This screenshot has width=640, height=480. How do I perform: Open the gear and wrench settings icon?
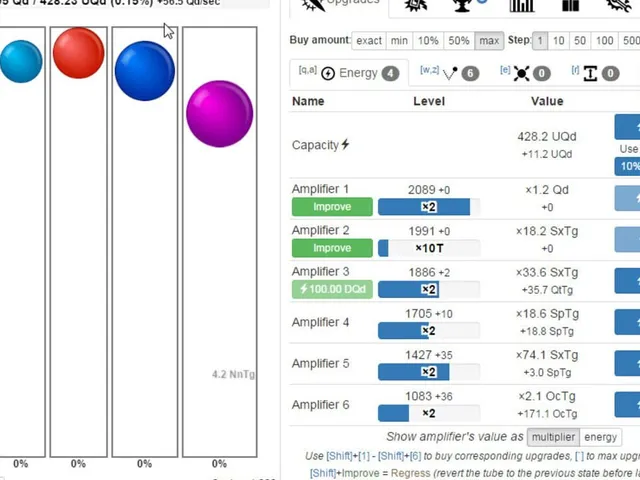pos(619,5)
